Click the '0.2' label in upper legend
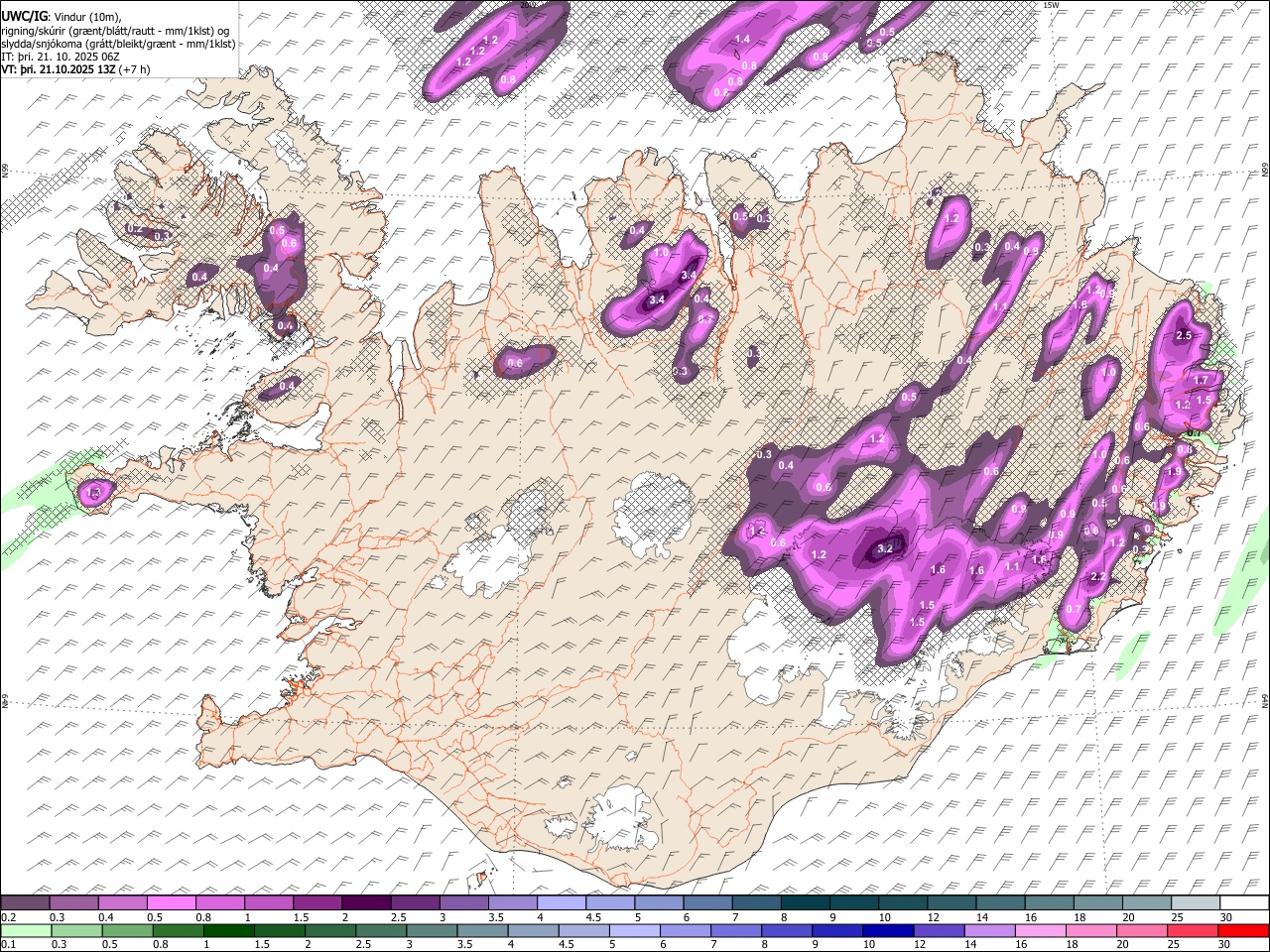 coord(8,917)
